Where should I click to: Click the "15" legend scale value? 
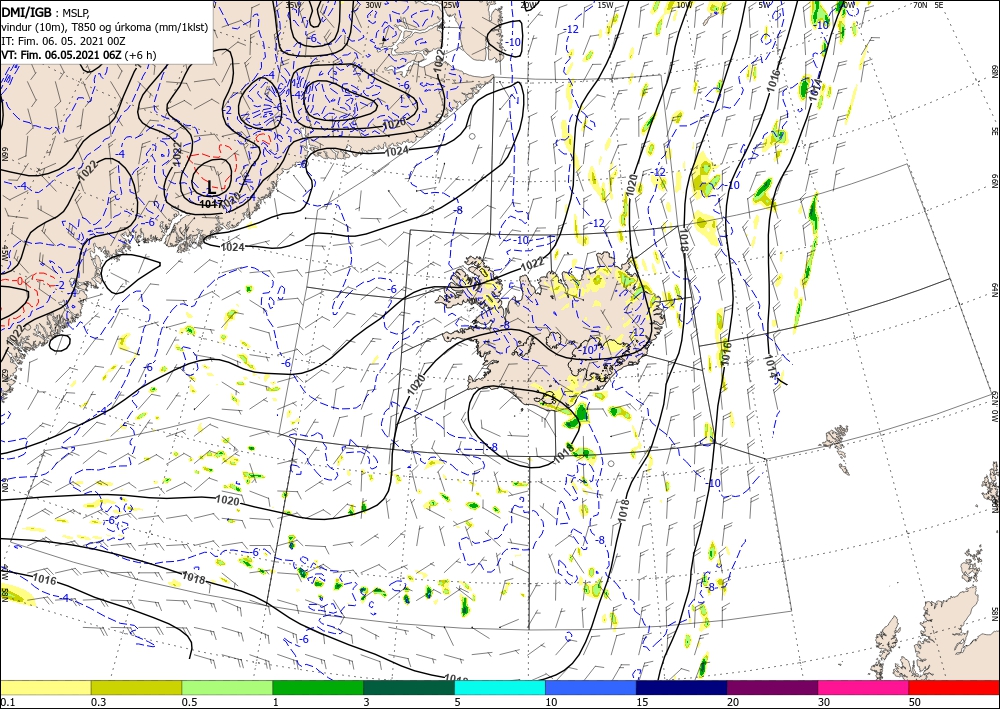pyautogui.click(x=643, y=702)
